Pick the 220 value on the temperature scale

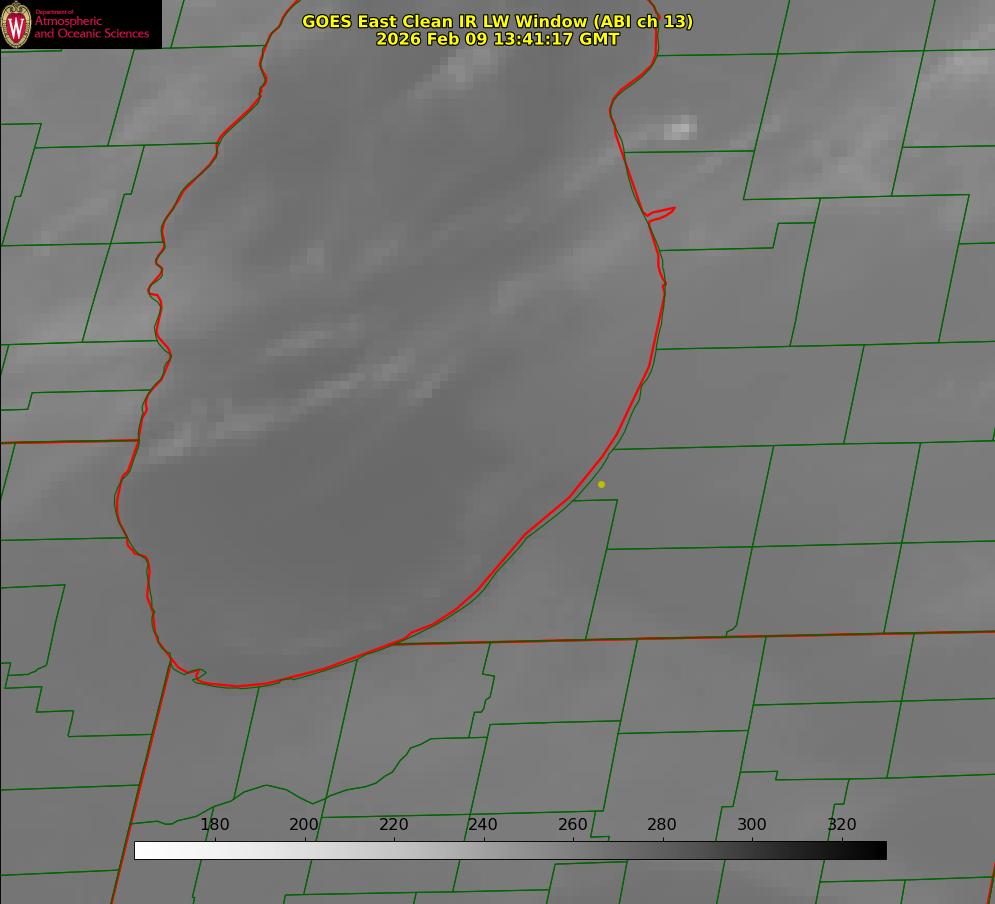tap(394, 825)
